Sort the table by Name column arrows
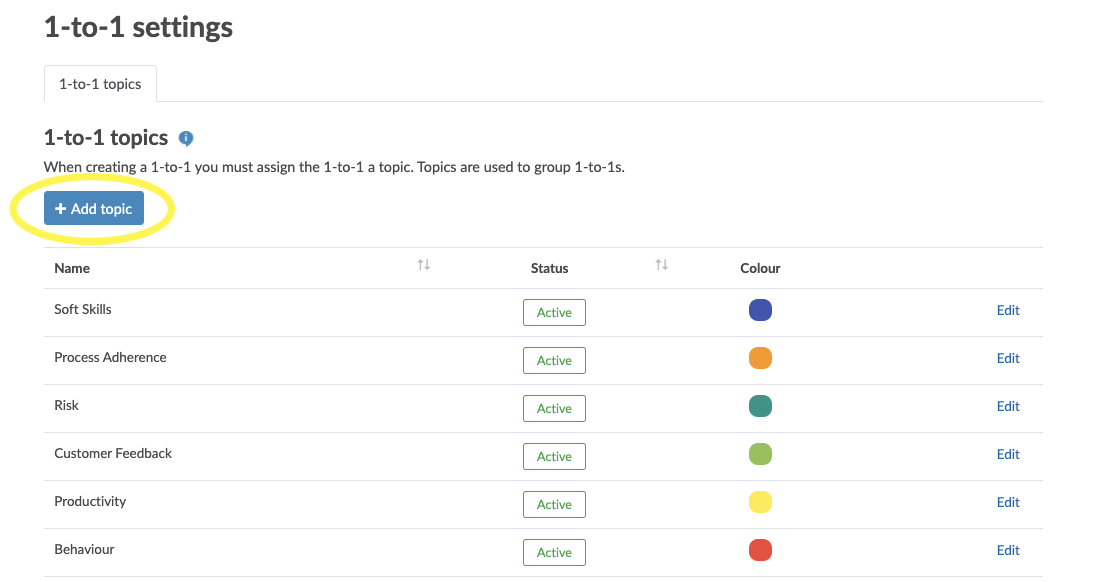The height and width of the screenshot is (582, 1118). click(424, 265)
